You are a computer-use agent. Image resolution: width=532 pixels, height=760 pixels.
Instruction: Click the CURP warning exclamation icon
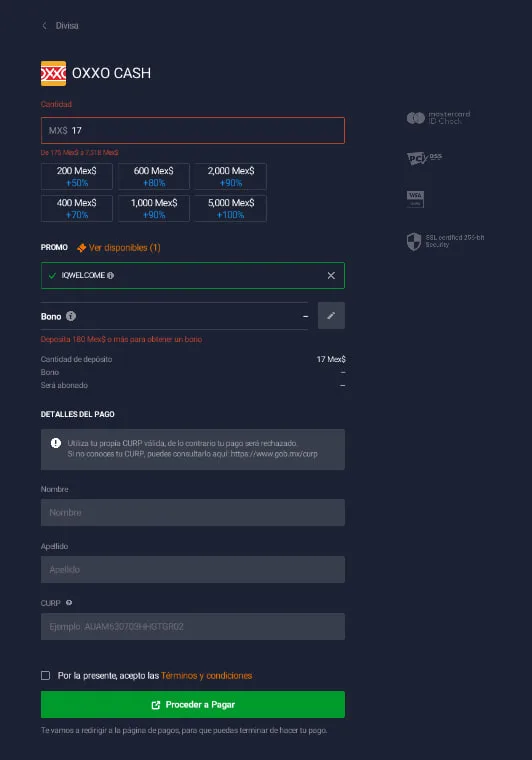click(56, 443)
